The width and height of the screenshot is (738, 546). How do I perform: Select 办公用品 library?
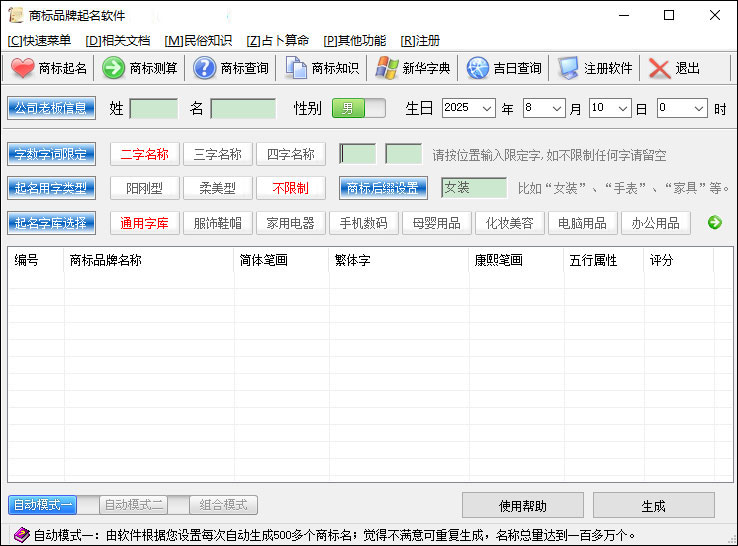coord(656,223)
